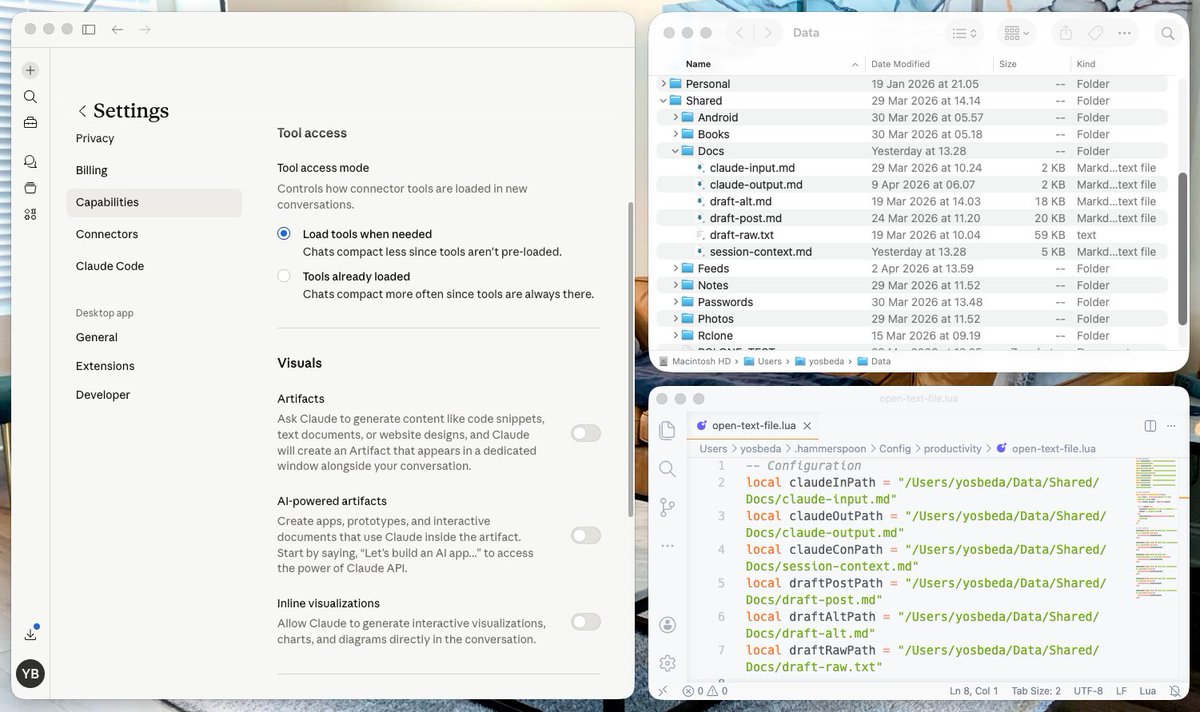This screenshot has width=1200, height=712.
Task: Open search in Claude's left sidebar
Action: click(x=30, y=97)
